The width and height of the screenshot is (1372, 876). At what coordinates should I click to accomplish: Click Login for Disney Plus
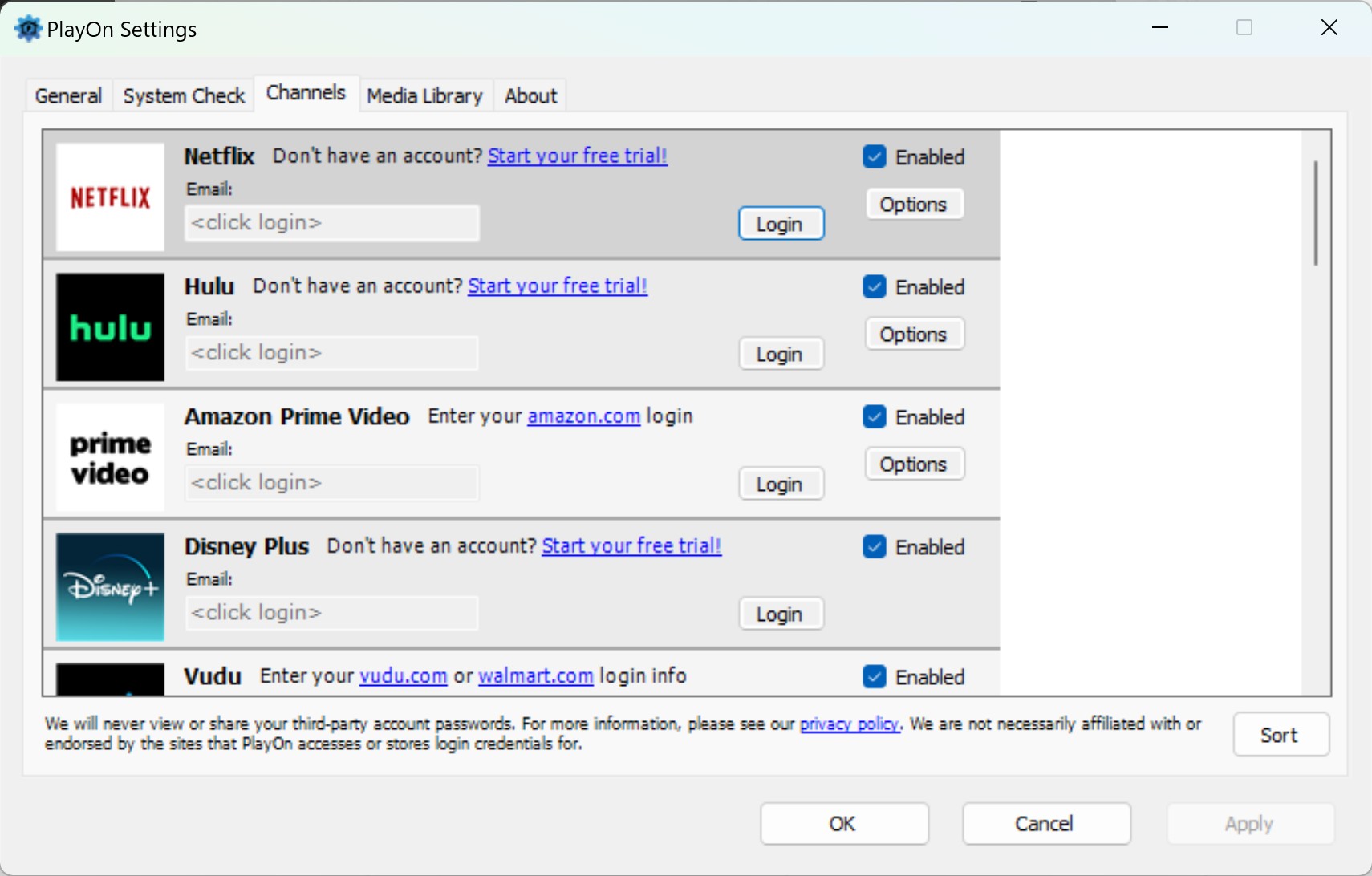[x=781, y=614]
